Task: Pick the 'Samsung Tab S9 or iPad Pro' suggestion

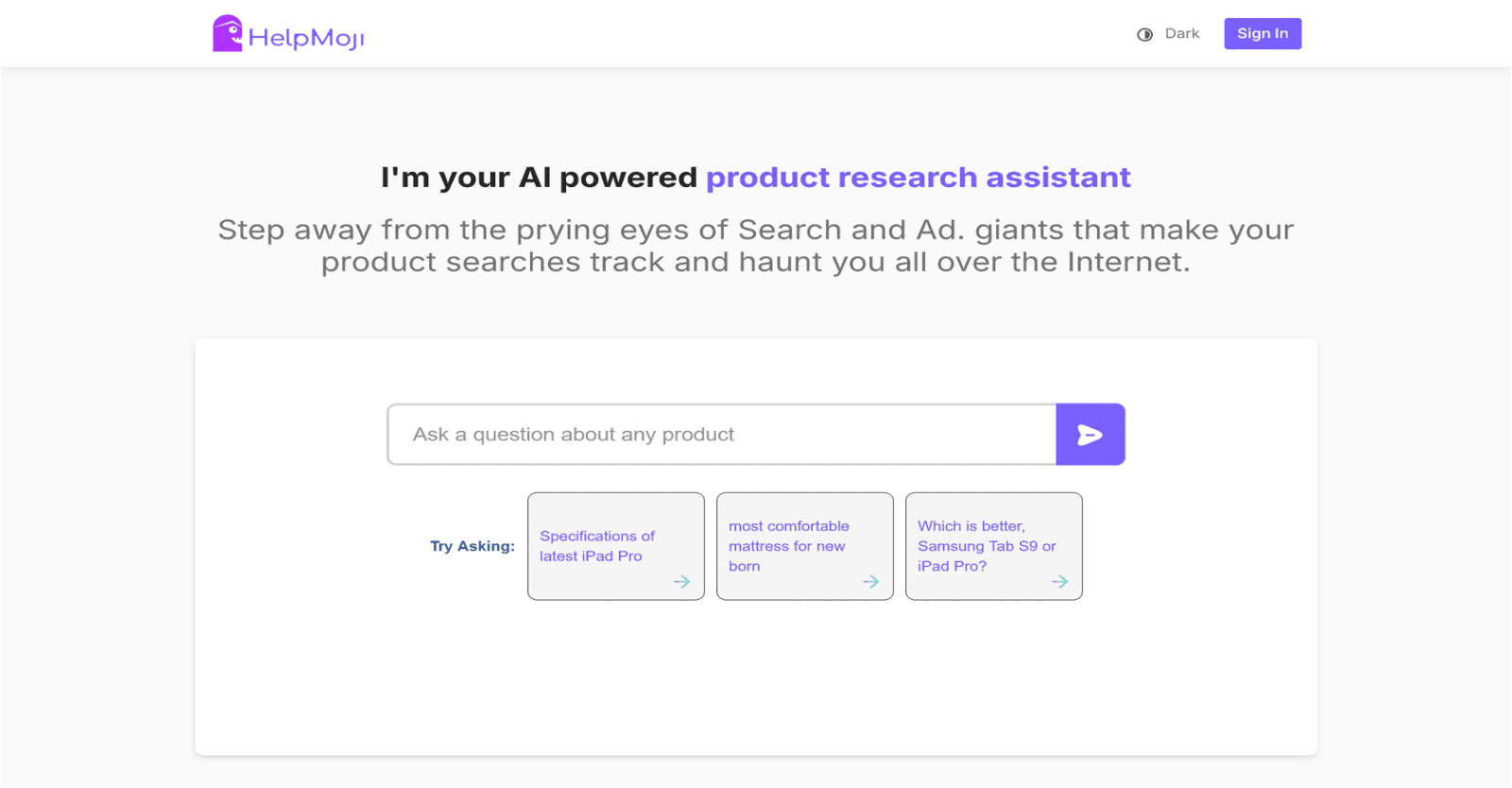Action: (x=986, y=546)
